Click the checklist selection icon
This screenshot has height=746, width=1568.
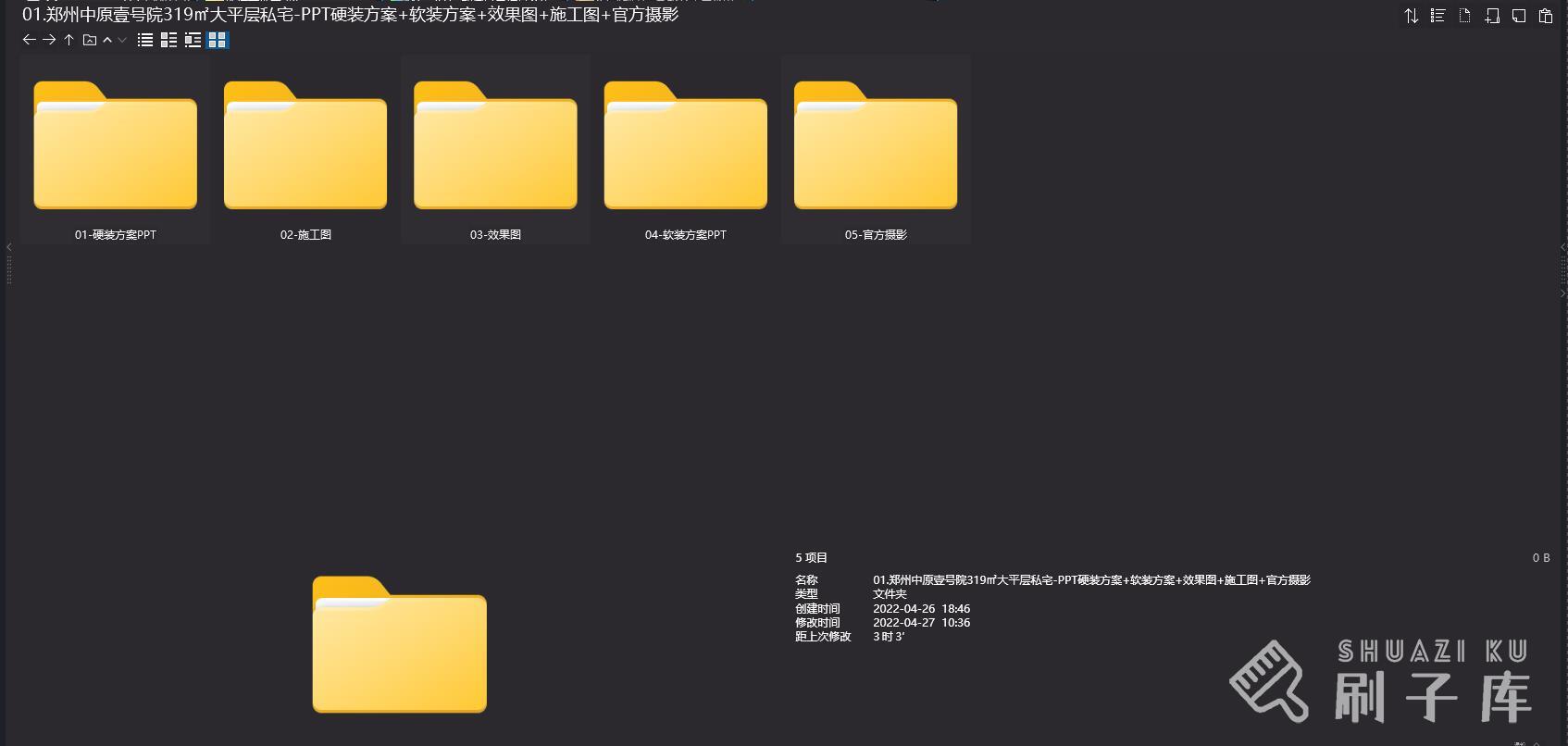(x=1437, y=16)
